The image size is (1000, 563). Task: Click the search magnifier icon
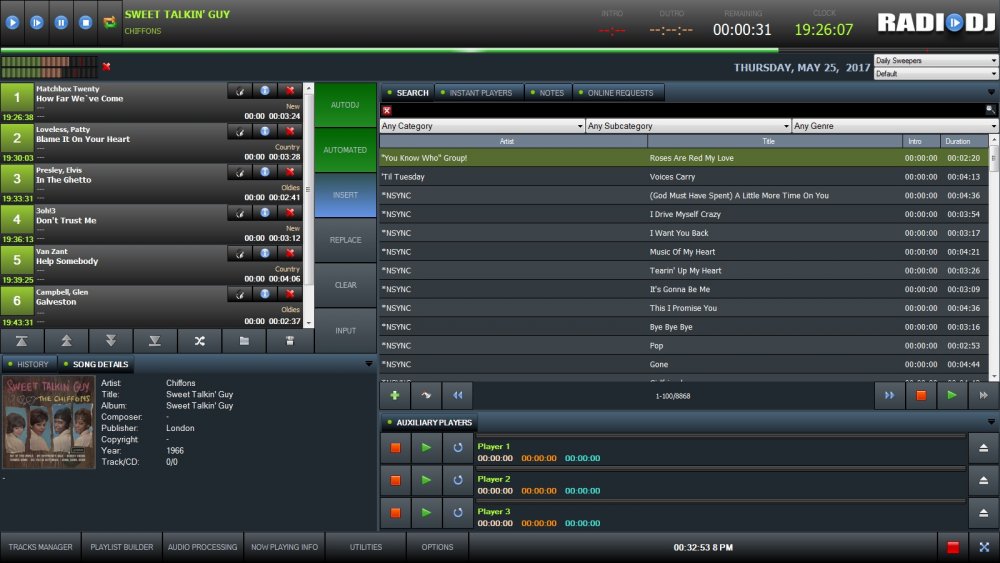990,110
